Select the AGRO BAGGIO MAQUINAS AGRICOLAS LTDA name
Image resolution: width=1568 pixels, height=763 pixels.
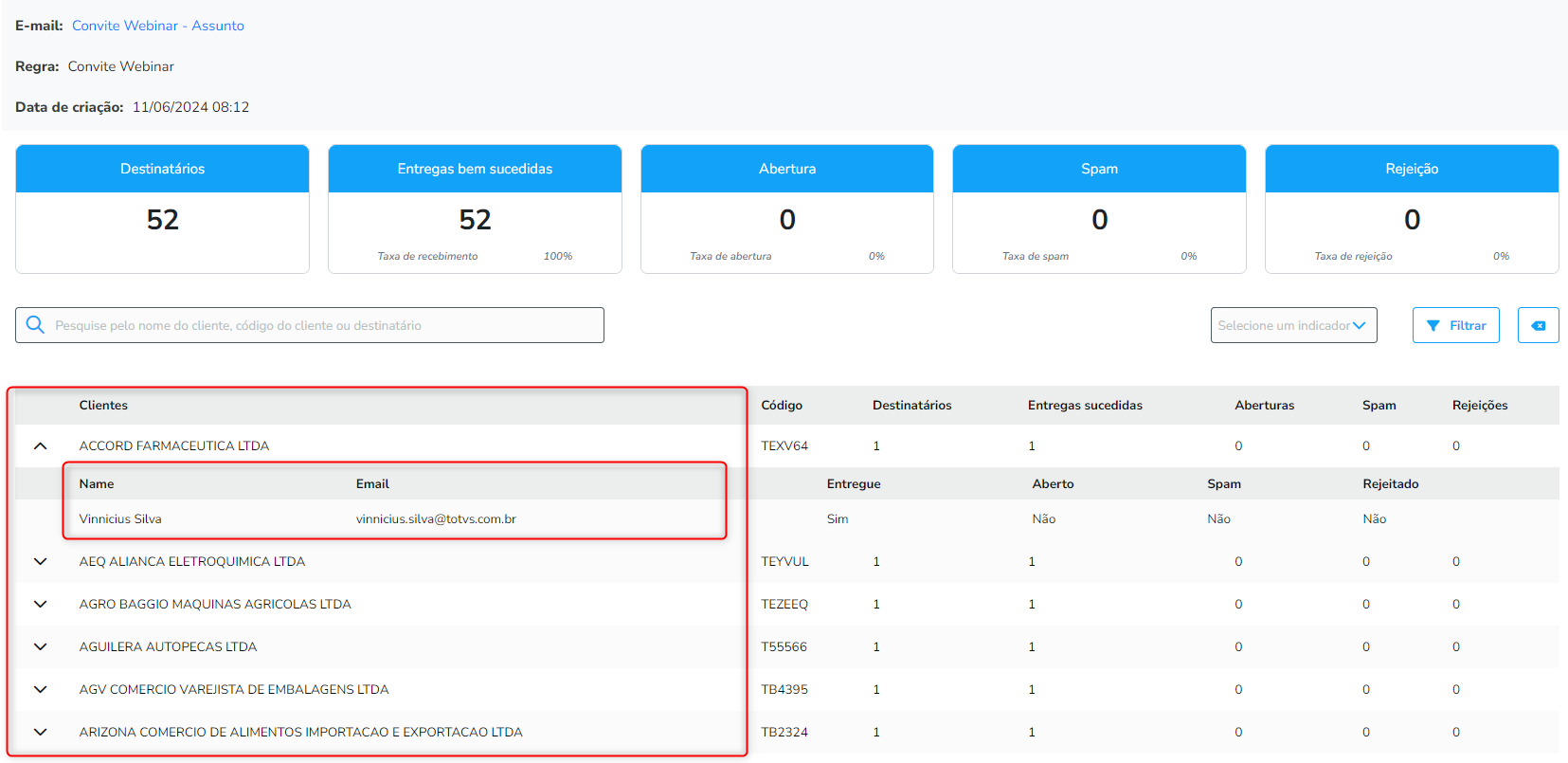(x=215, y=604)
